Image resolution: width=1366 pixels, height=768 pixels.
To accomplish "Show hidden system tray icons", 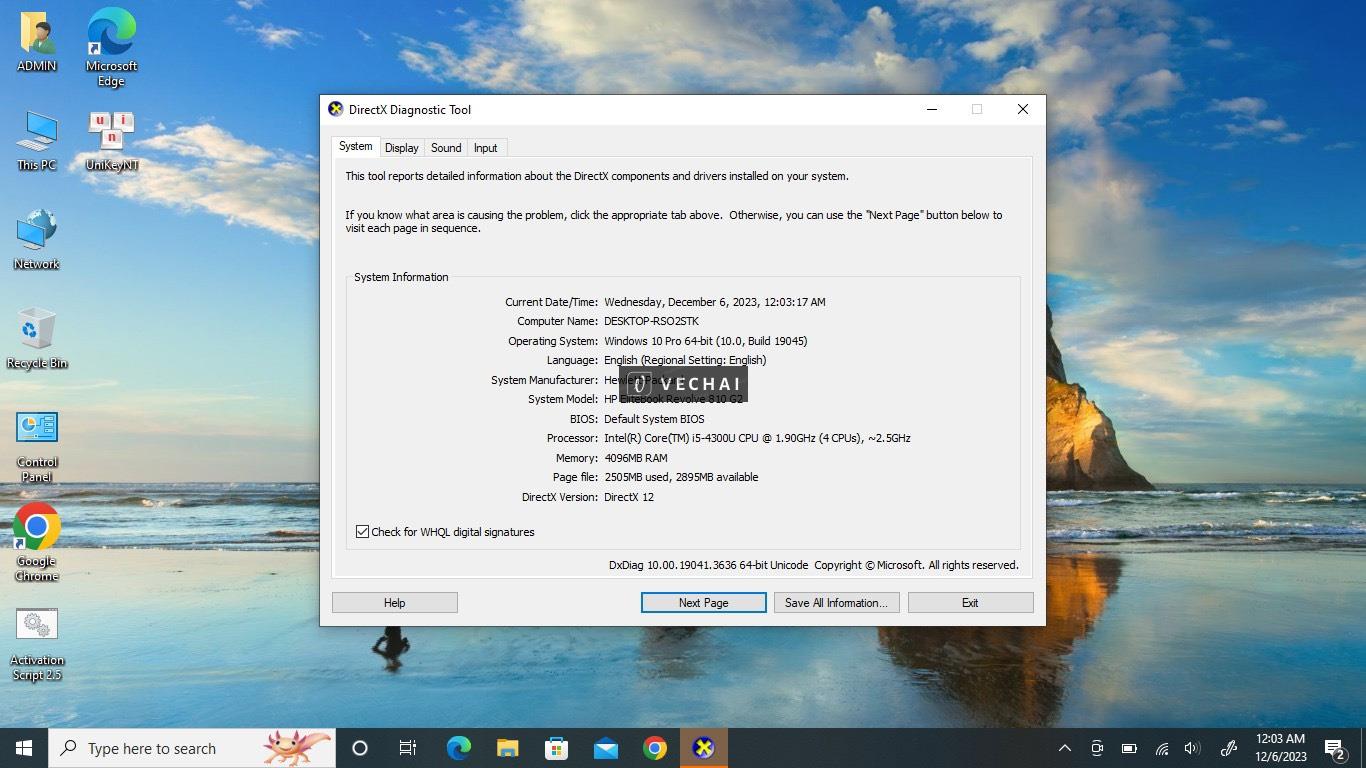I will 1065,748.
